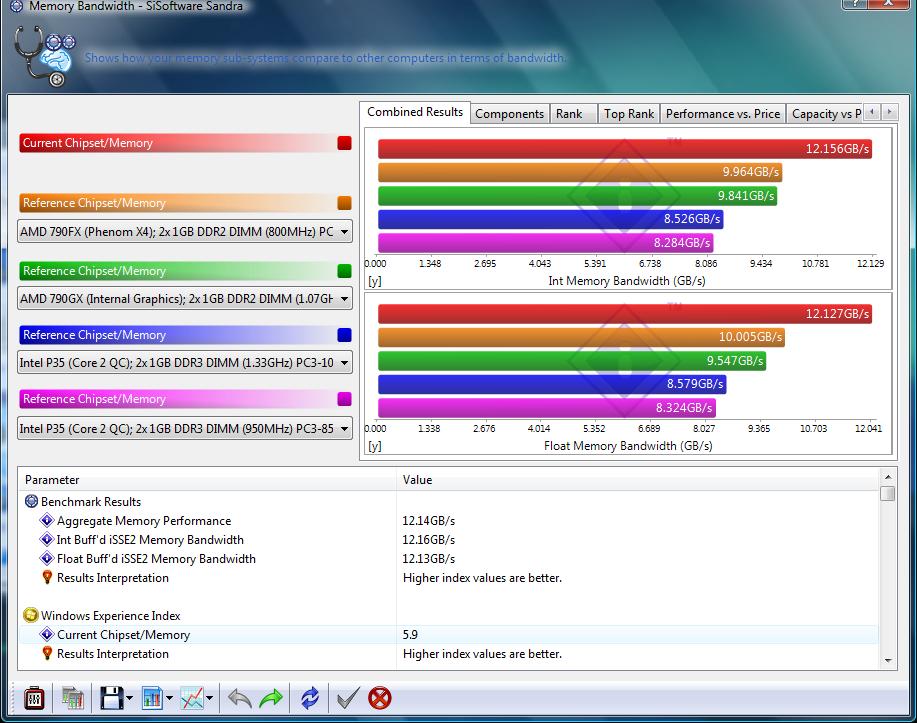Click the orange 10.005GB/s Float bar
Image resolution: width=917 pixels, height=723 pixels.
[x=581, y=337]
